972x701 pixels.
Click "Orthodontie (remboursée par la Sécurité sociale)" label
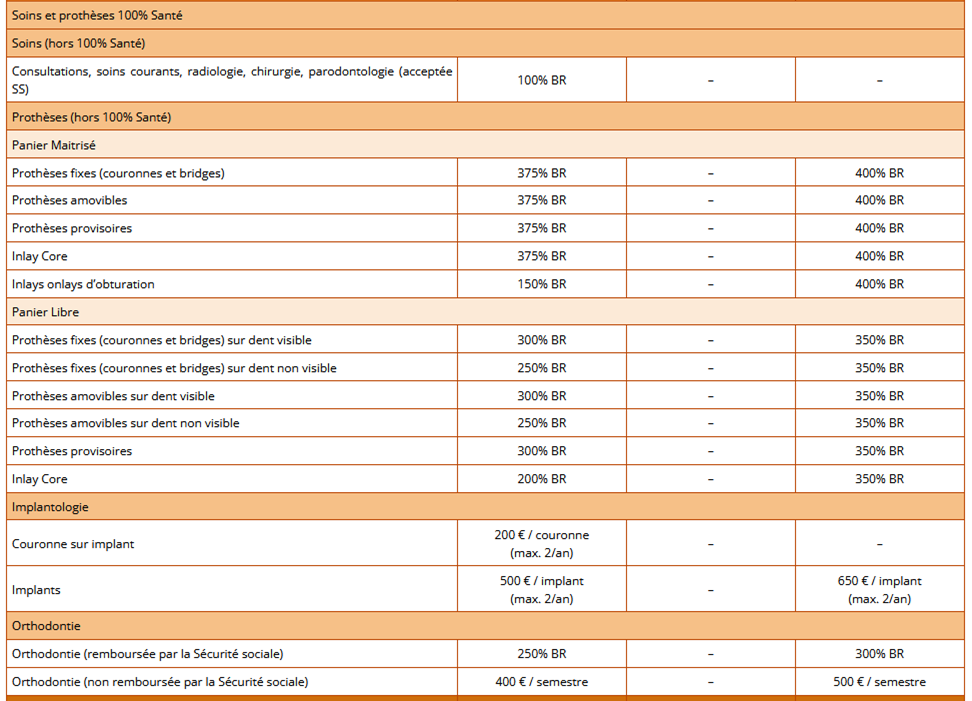point(147,654)
